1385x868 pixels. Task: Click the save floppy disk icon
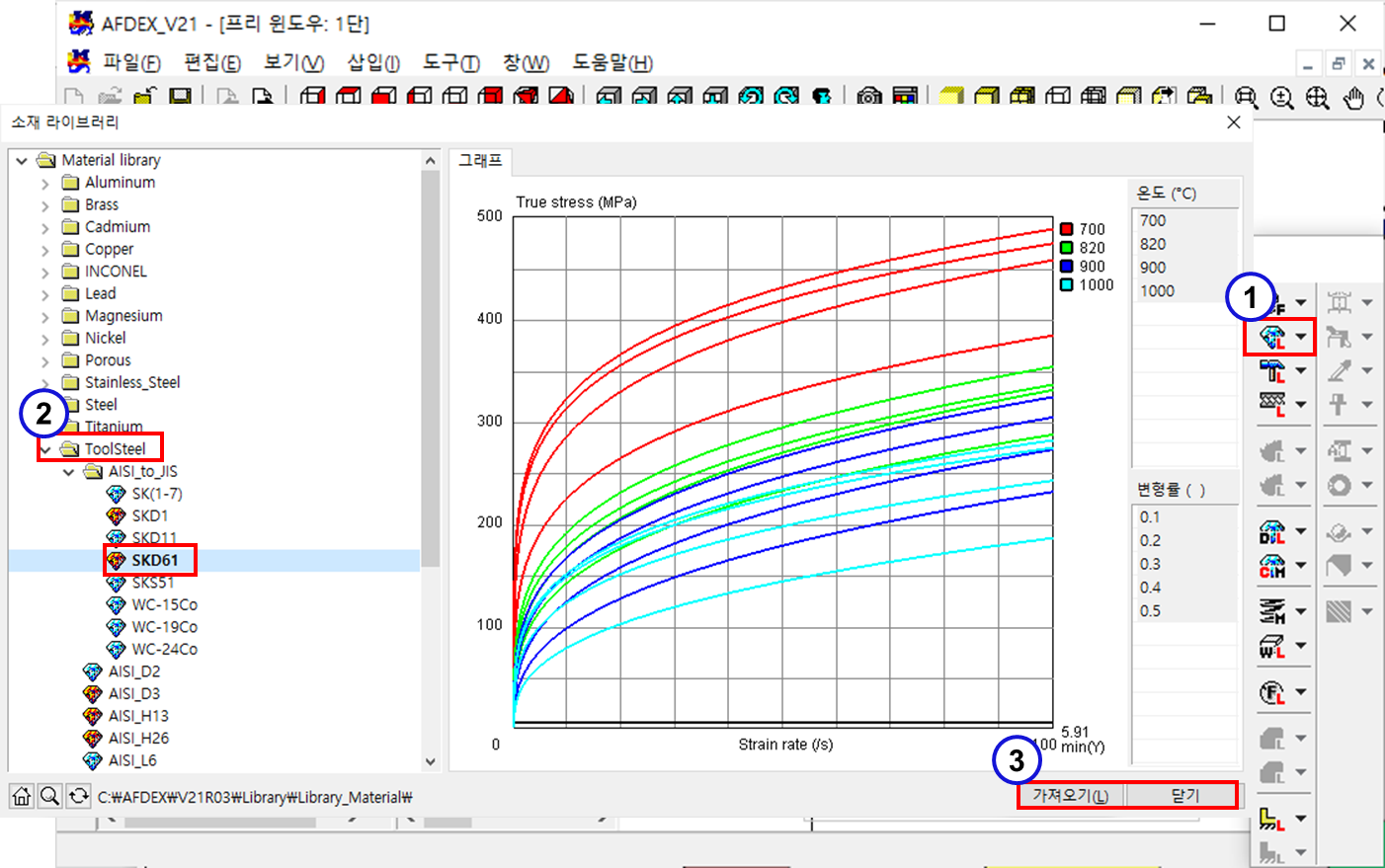180,97
